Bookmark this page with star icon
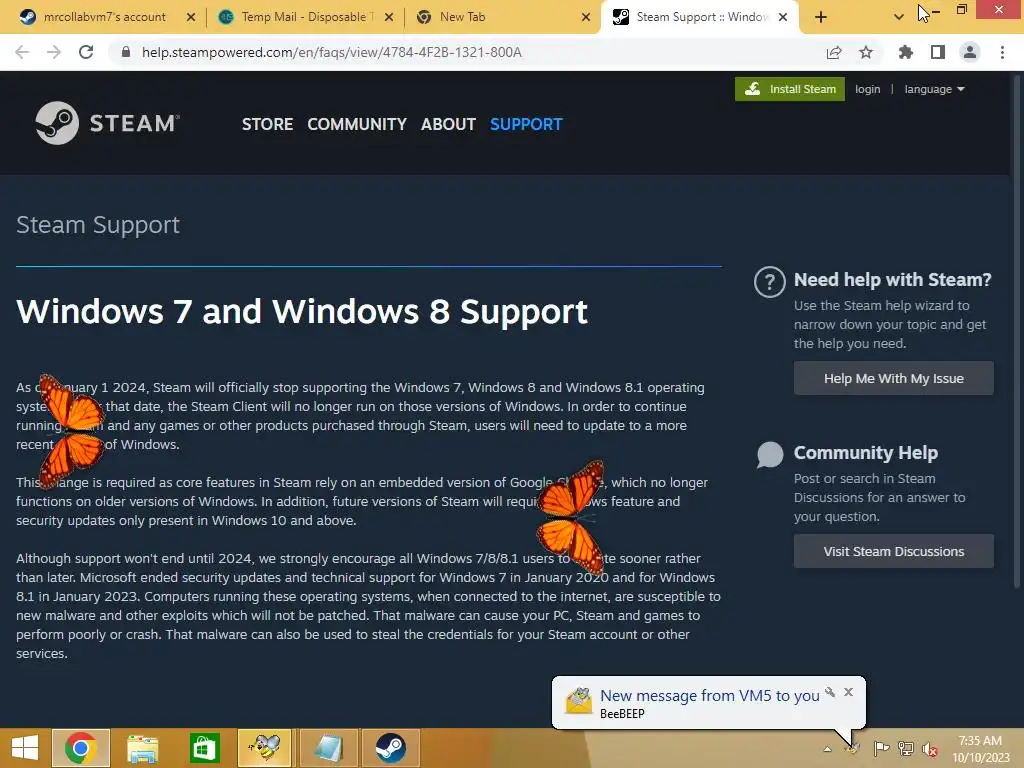1024x768 pixels. pyautogui.click(x=866, y=52)
